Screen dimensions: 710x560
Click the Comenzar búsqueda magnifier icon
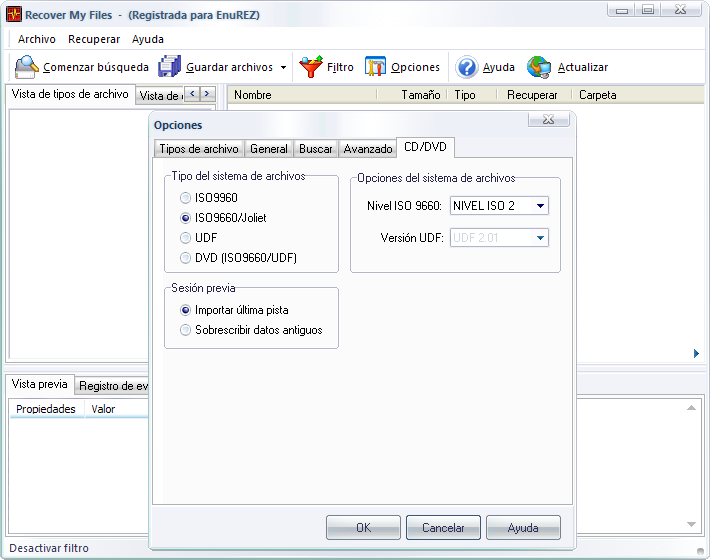click(x=27, y=67)
